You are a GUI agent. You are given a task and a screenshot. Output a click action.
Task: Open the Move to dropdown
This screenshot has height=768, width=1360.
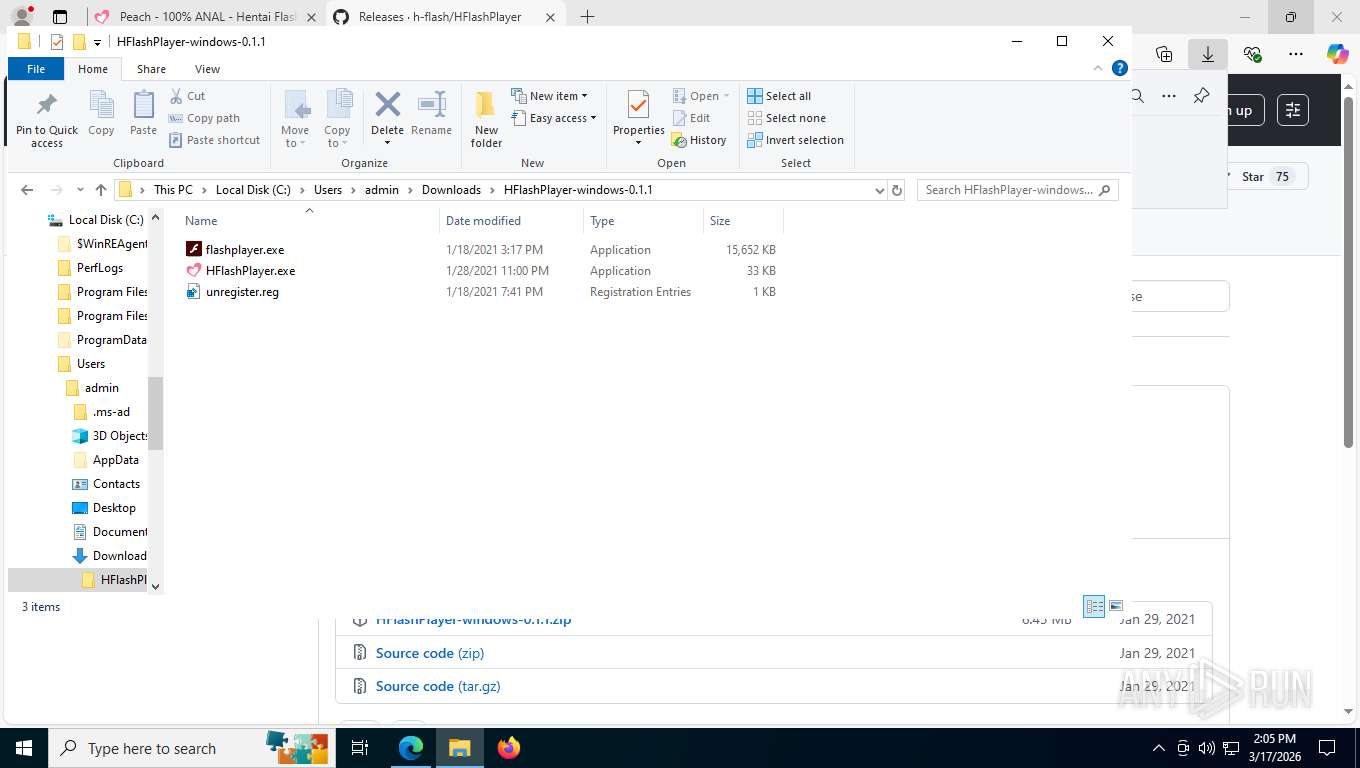295,120
